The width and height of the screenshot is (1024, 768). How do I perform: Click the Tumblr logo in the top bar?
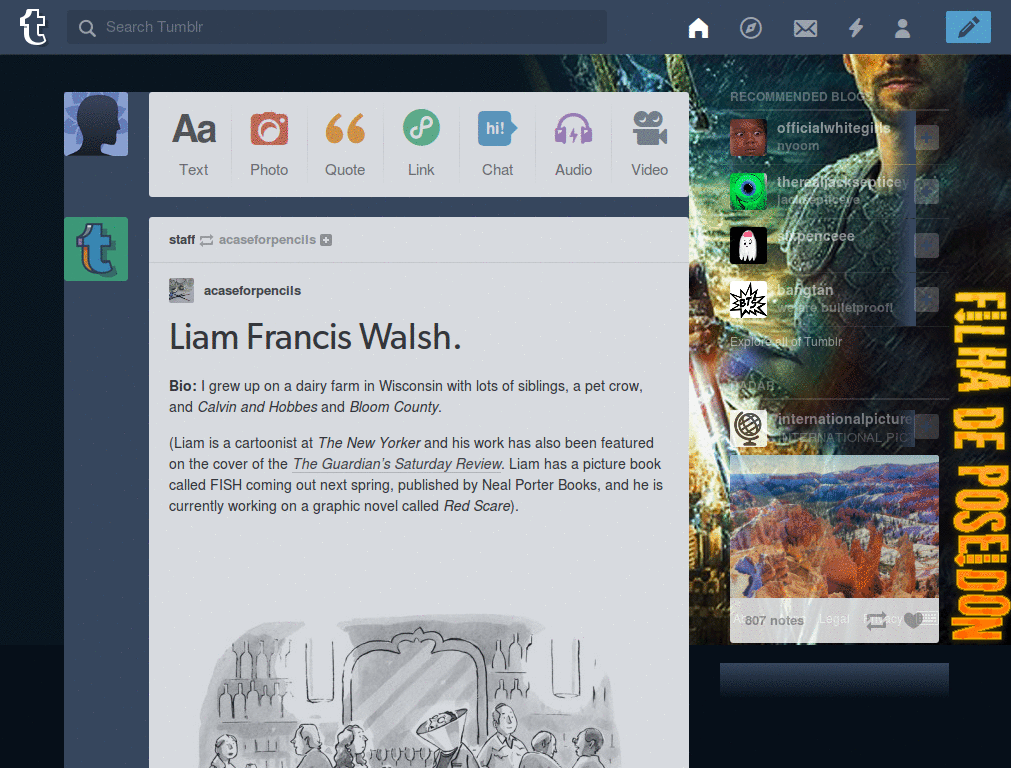coord(33,27)
